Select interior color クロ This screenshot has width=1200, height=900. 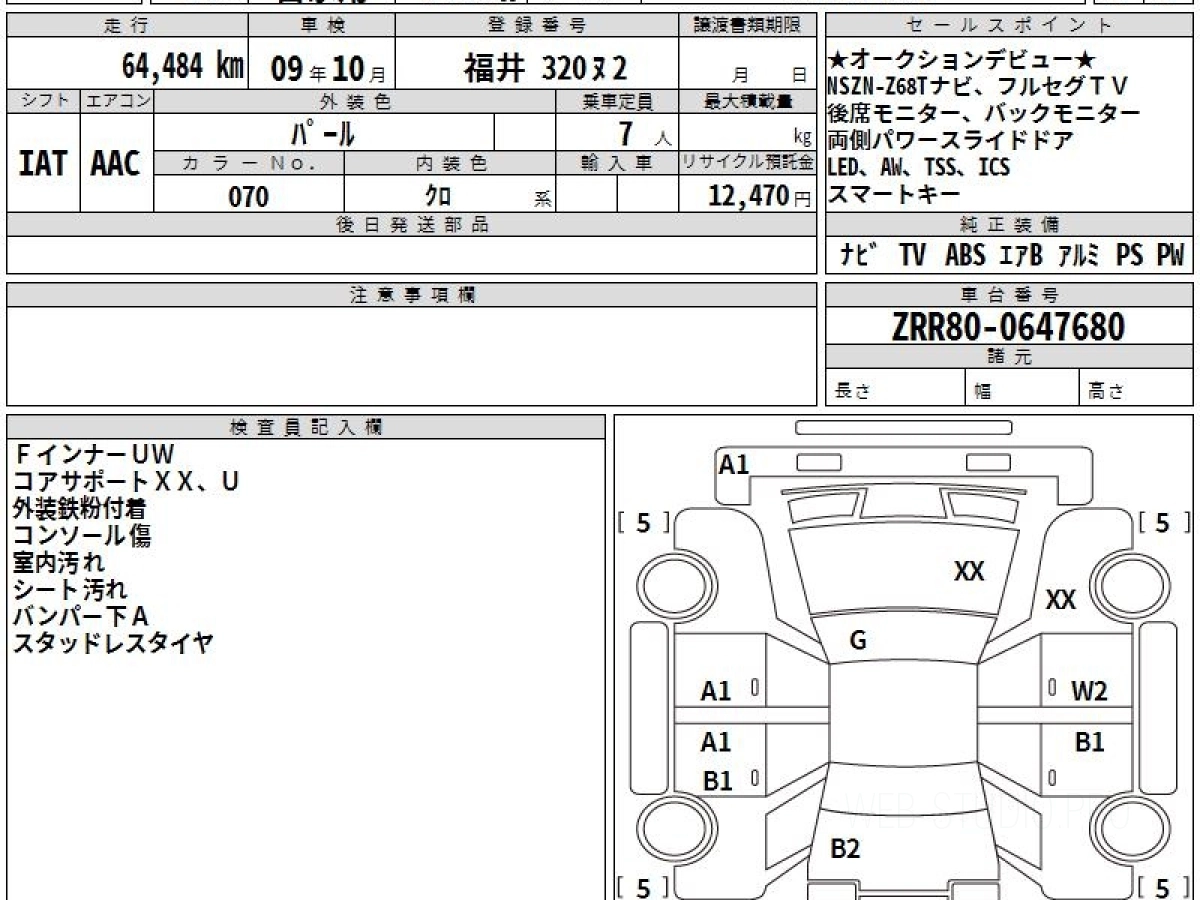[438, 196]
